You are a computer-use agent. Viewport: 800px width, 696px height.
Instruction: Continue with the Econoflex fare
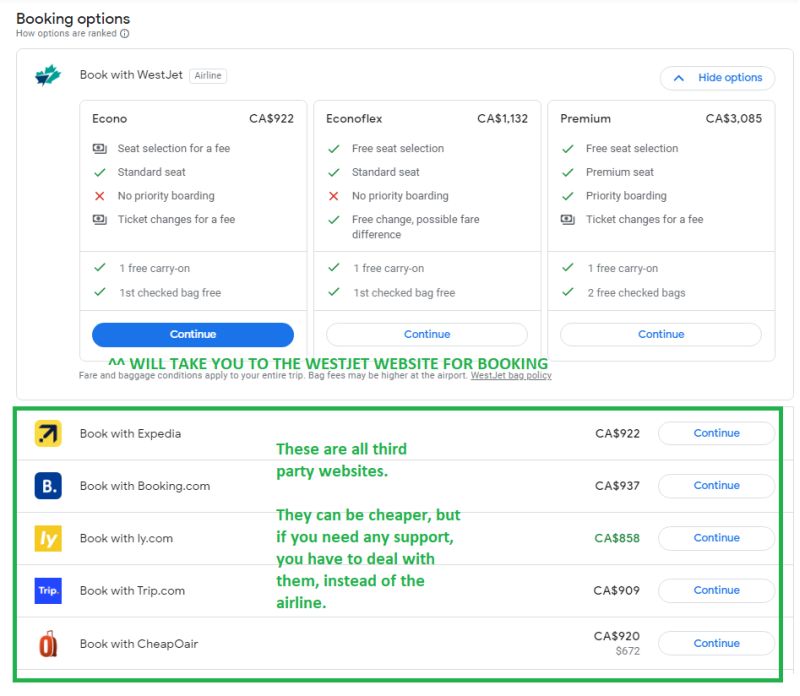(427, 335)
